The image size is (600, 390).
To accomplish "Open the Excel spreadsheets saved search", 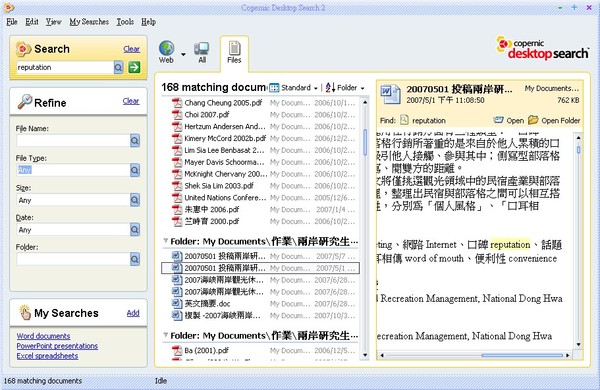I will click(47, 356).
